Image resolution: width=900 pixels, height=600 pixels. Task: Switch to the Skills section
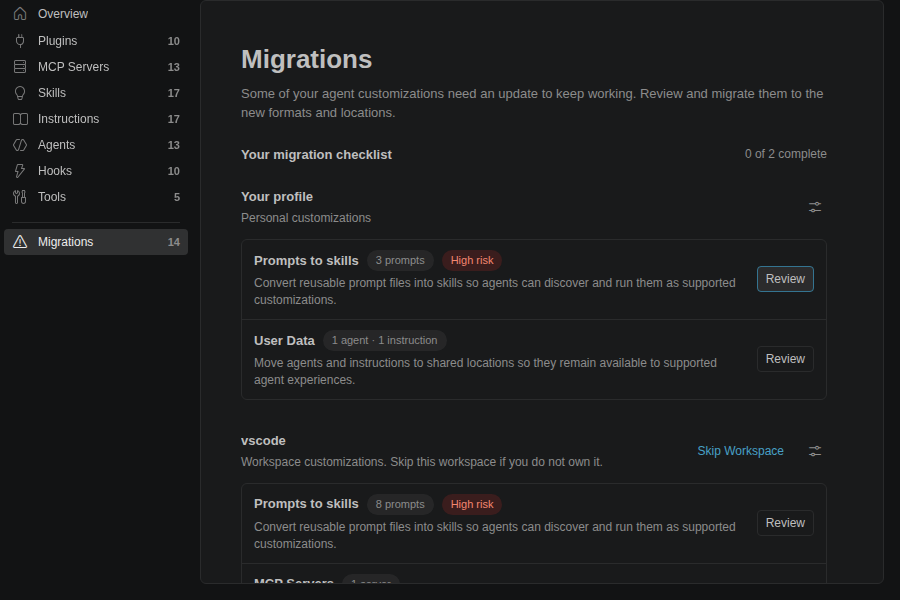[x=96, y=93]
